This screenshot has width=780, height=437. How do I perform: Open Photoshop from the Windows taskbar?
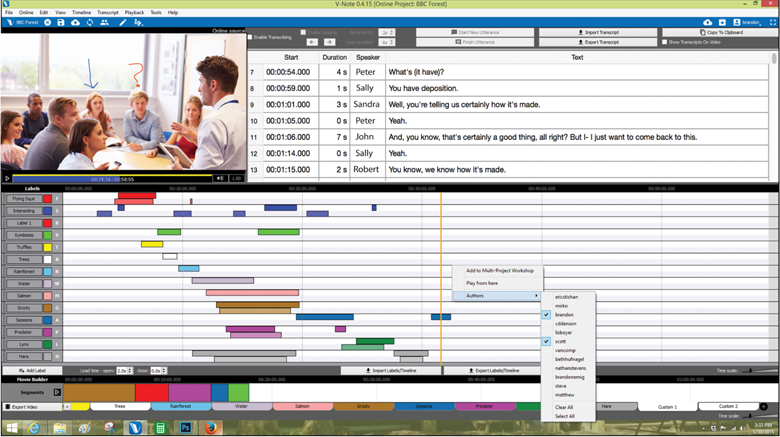coord(185,427)
